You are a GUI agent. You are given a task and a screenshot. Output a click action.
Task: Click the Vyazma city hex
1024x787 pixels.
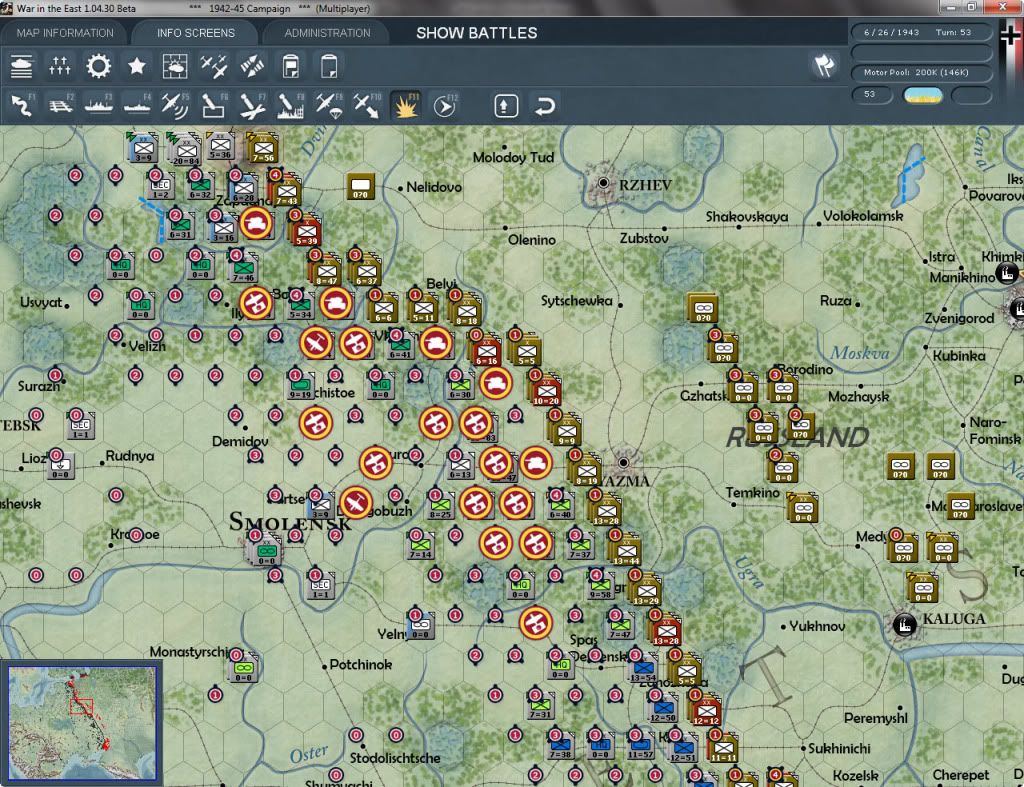click(624, 462)
